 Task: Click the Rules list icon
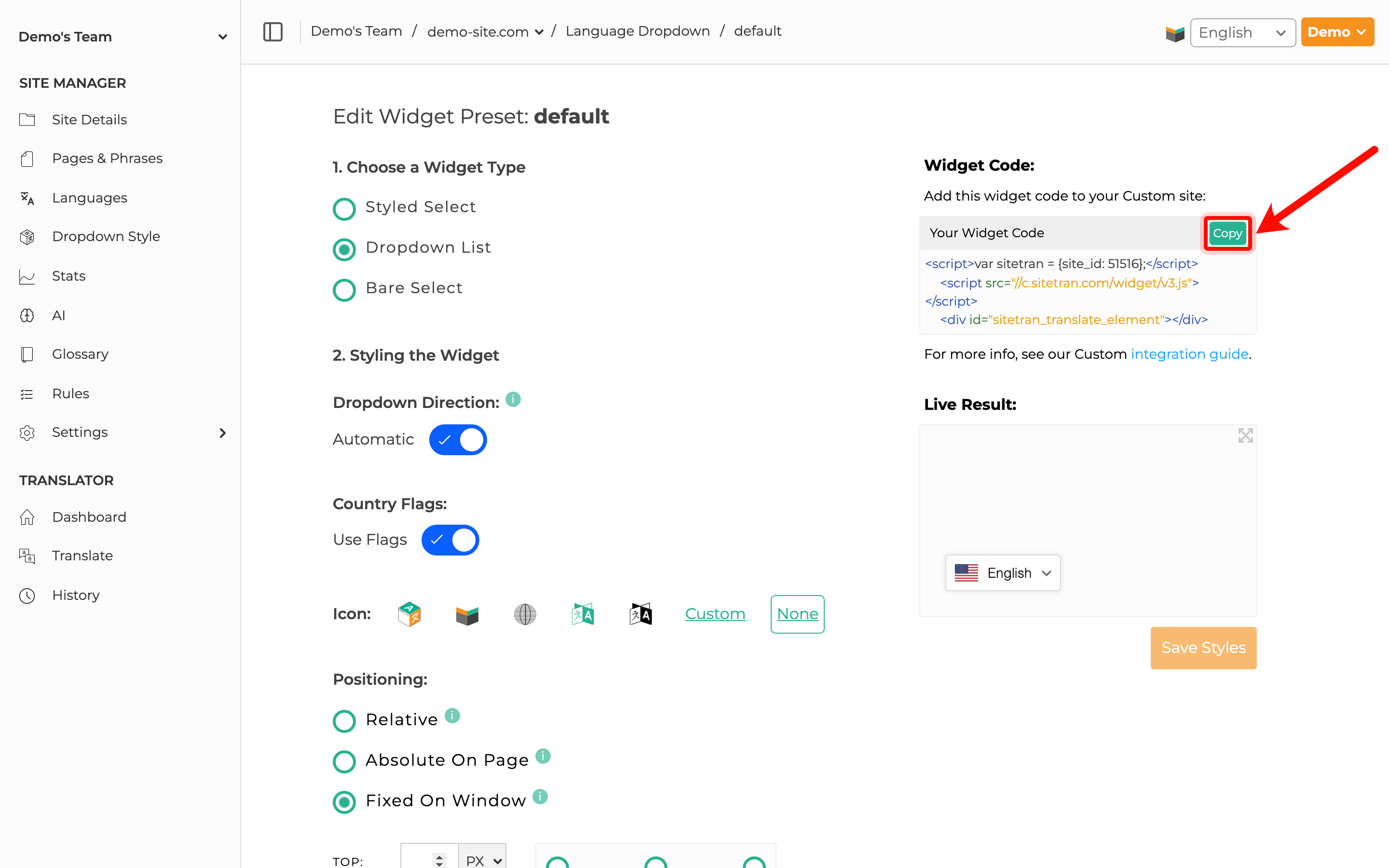click(x=27, y=394)
